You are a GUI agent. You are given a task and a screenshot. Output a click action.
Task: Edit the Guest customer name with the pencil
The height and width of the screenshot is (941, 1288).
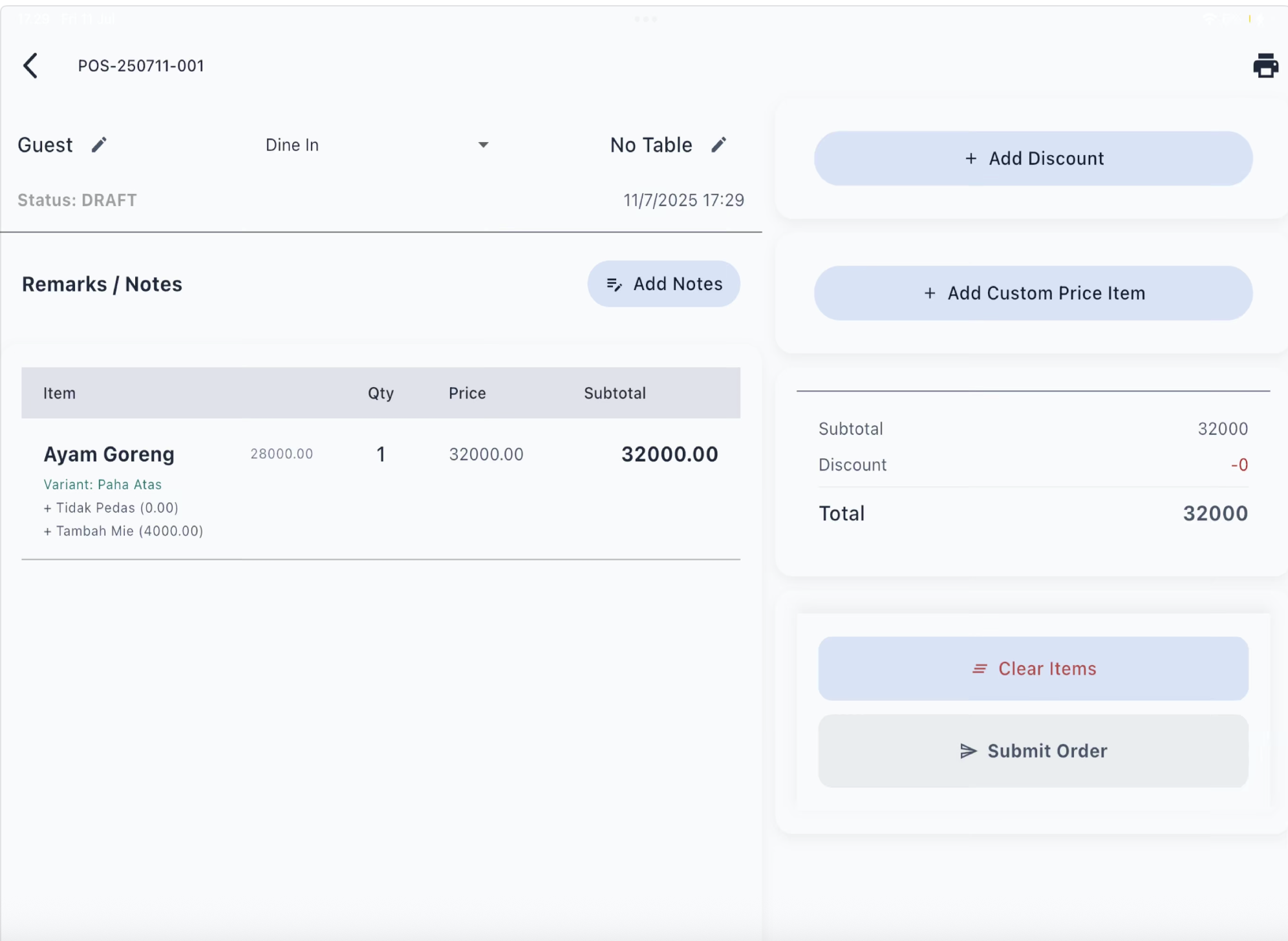[99, 145]
